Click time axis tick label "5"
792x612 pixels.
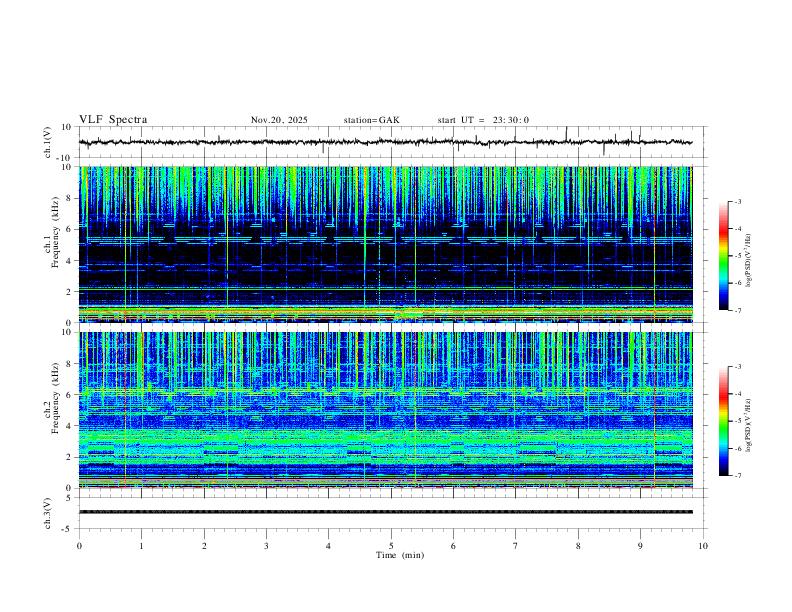391,546
